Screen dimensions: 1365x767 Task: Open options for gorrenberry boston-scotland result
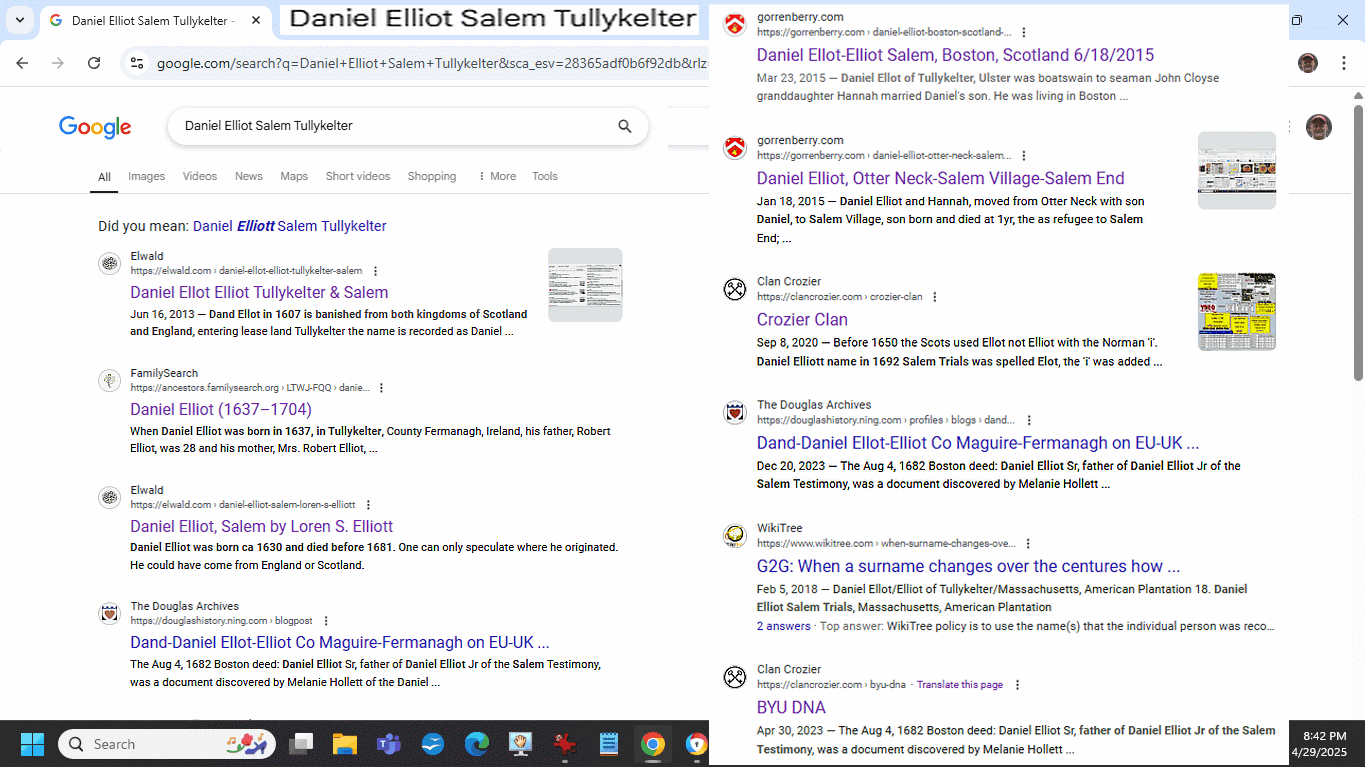point(1023,33)
